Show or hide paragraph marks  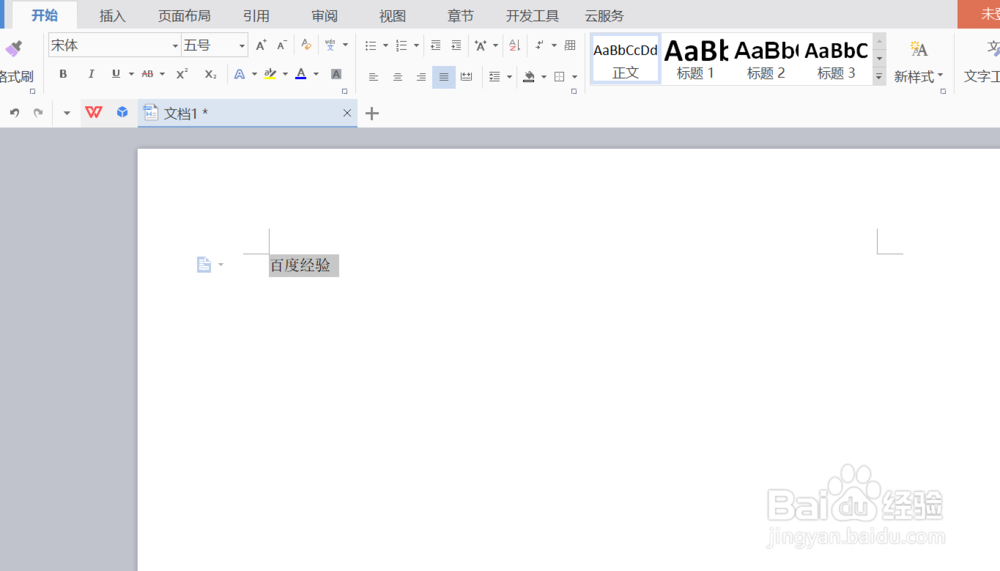(540, 45)
